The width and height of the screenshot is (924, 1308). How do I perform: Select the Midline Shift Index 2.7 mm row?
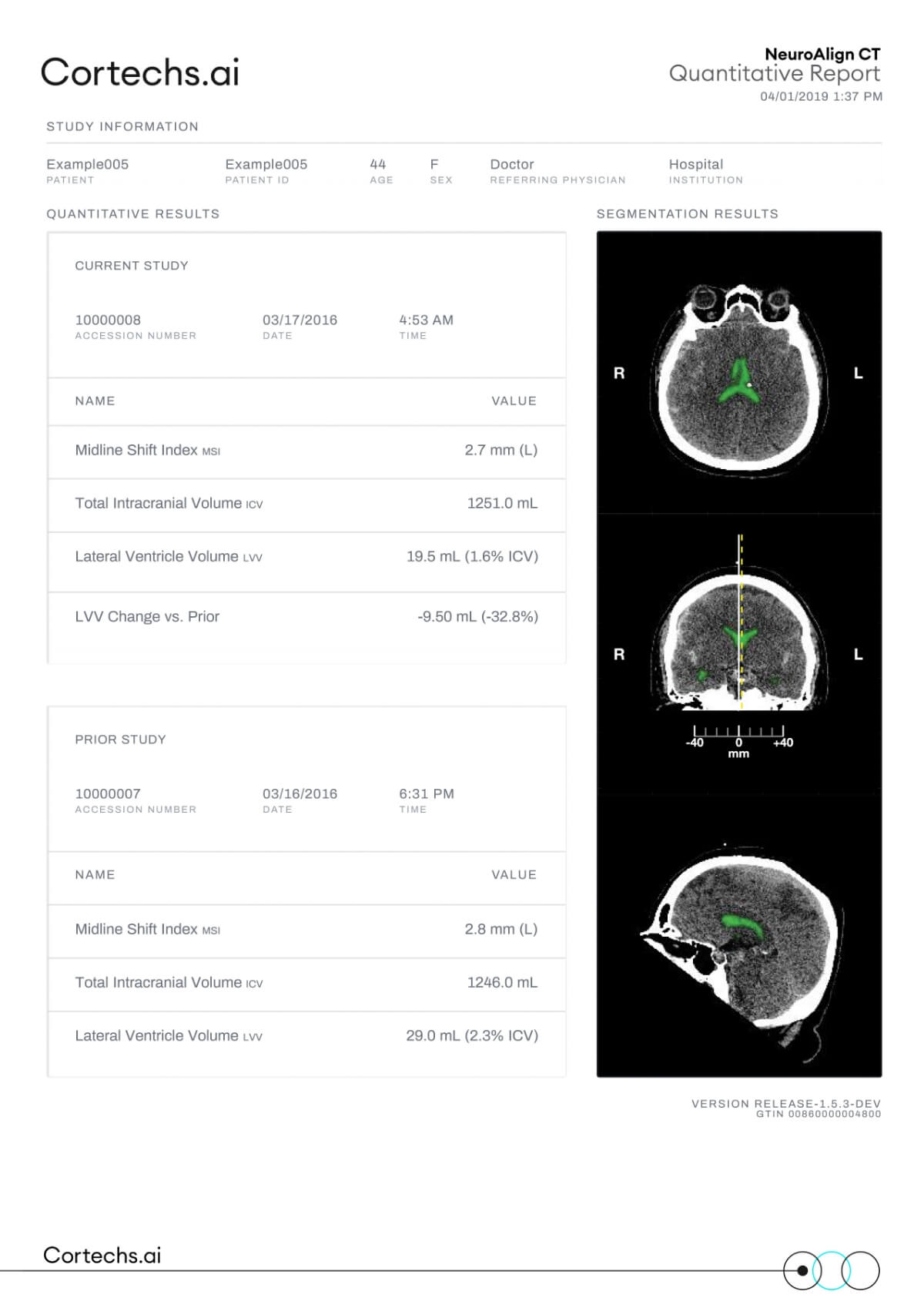click(x=306, y=451)
